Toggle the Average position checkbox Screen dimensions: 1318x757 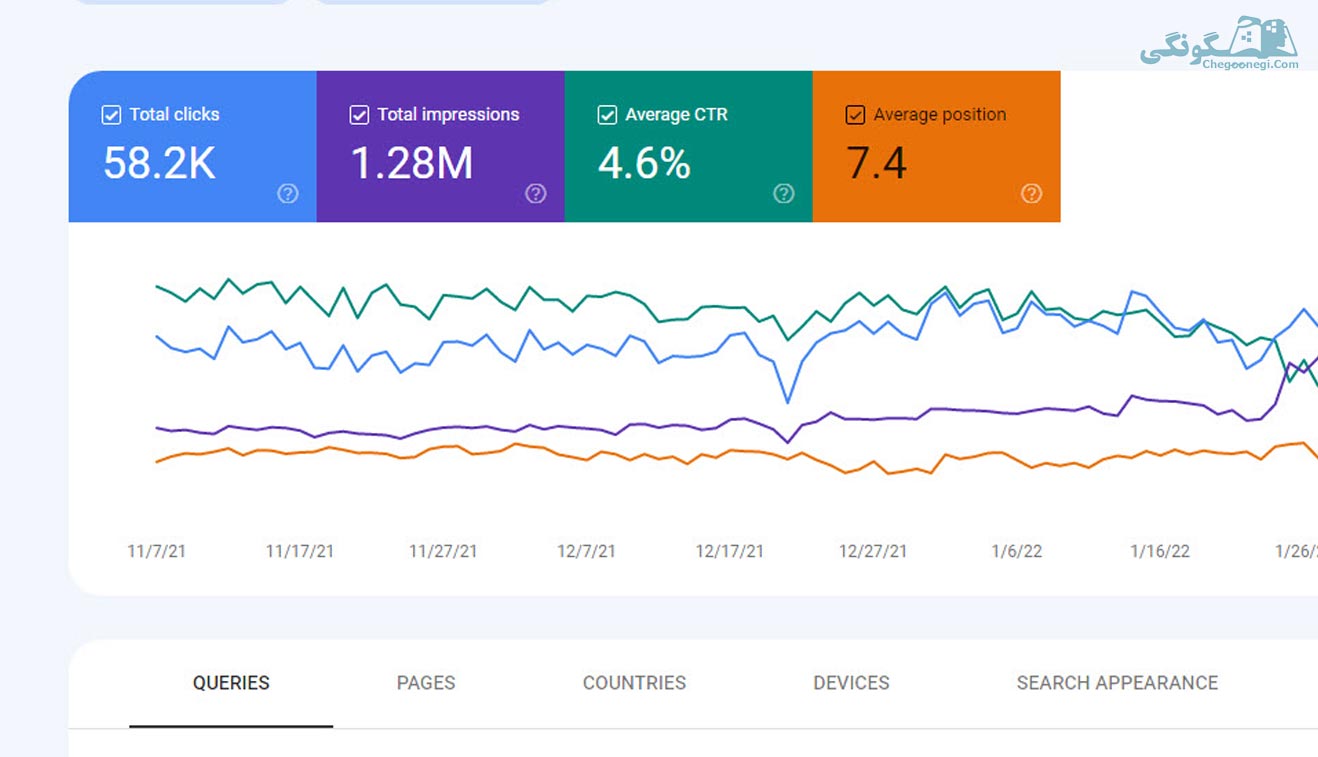(855, 115)
